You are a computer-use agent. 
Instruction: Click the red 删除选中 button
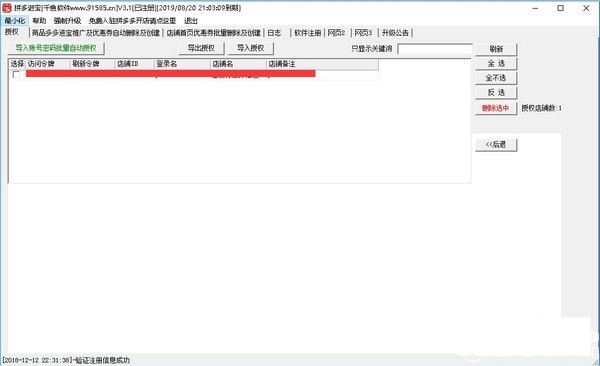pos(496,108)
